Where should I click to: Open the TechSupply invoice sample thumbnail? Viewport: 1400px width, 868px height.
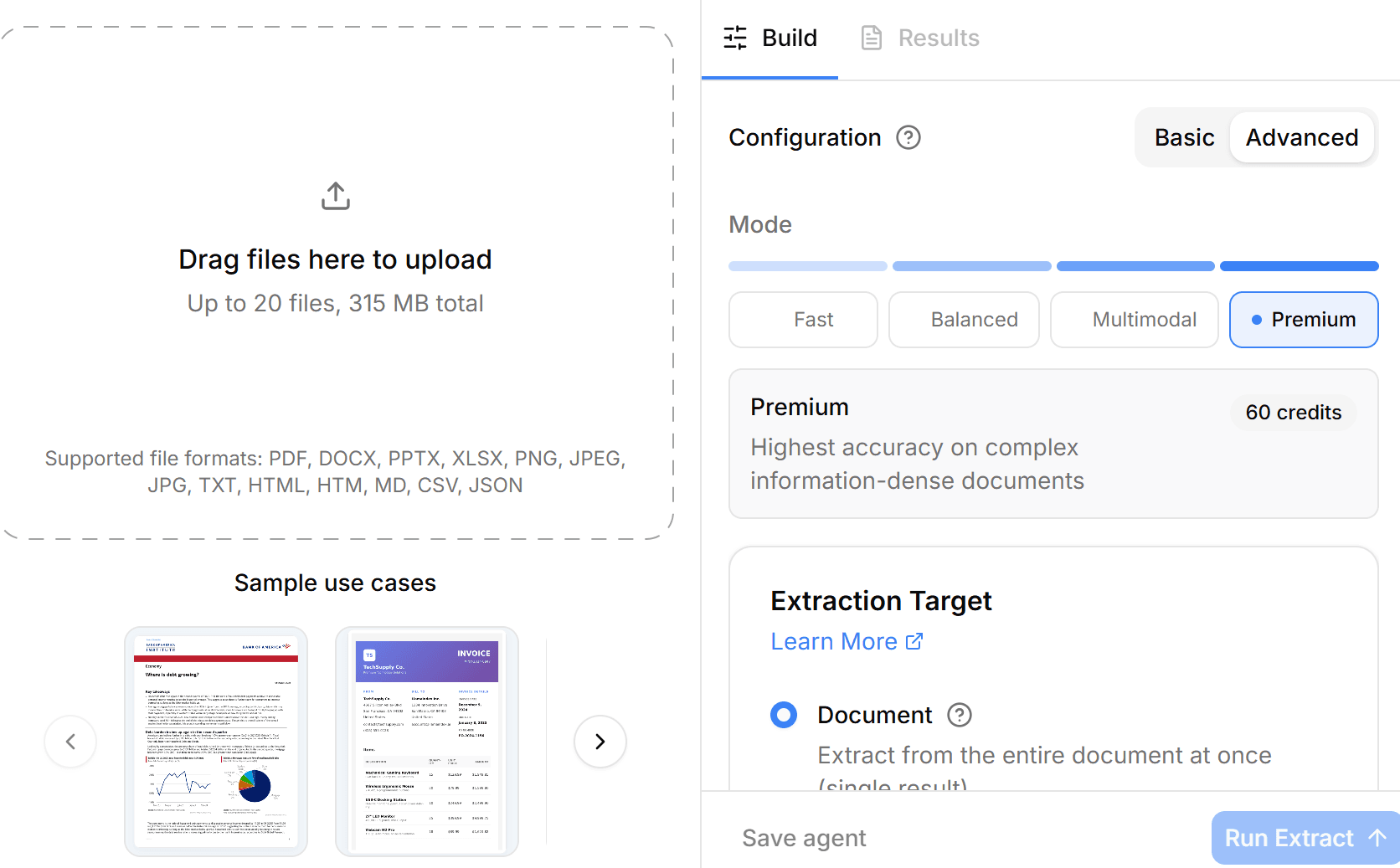[x=427, y=742]
